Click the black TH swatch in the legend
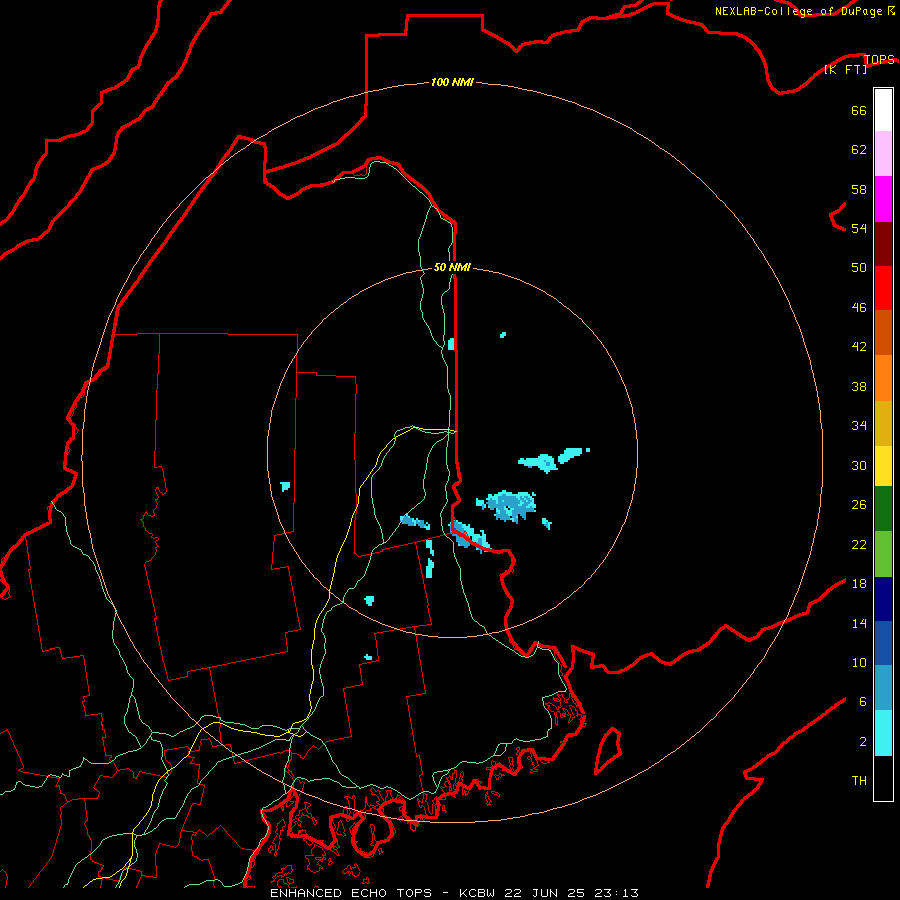Viewport: 900px width, 900px height. [883, 778]
